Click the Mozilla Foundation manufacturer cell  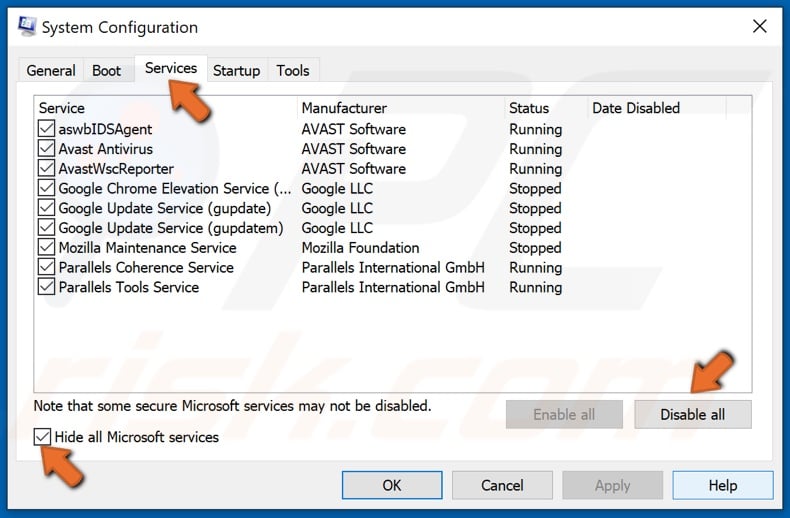[360, 247]
